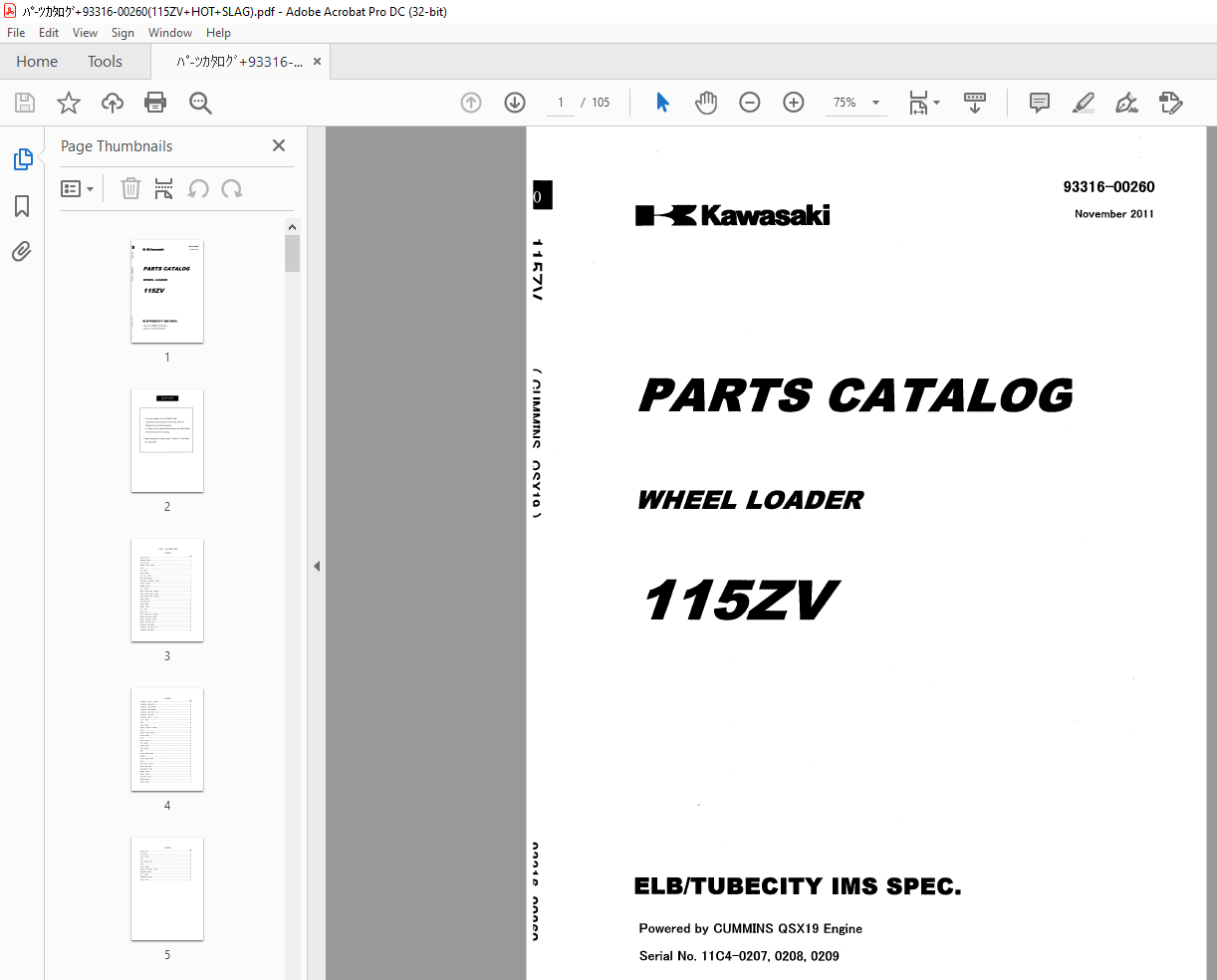Click the upload to cloud icon
The height and width of the screenshot is (980, 1217).
113,103
